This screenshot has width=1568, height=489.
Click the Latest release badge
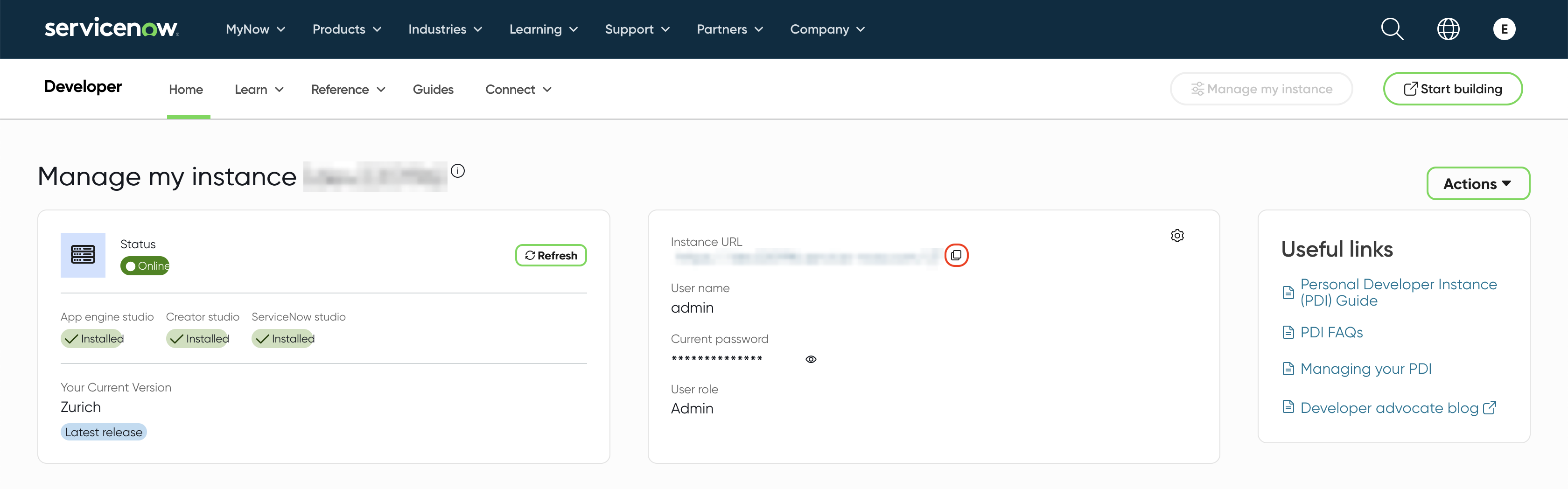[x=104, y=432]
